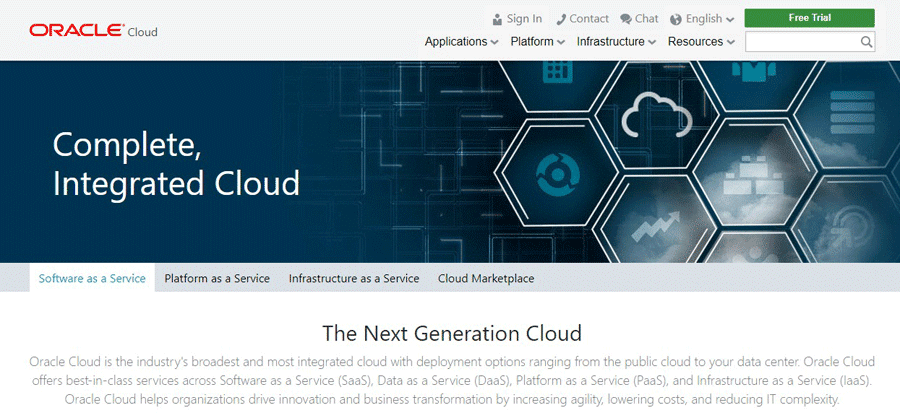Expand the Resources menu chevron
This screenshot has width=900, height=413.
pyautogui.click(x=730, y=42)
